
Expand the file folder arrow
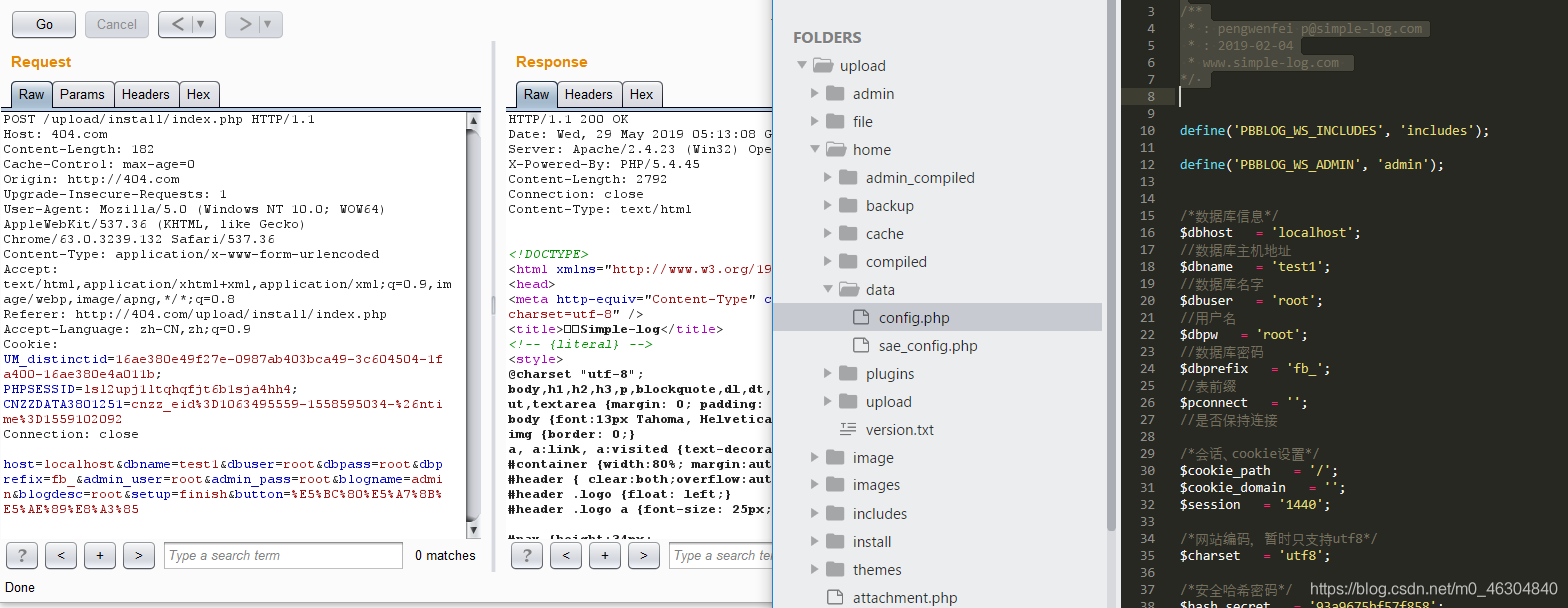815,122
